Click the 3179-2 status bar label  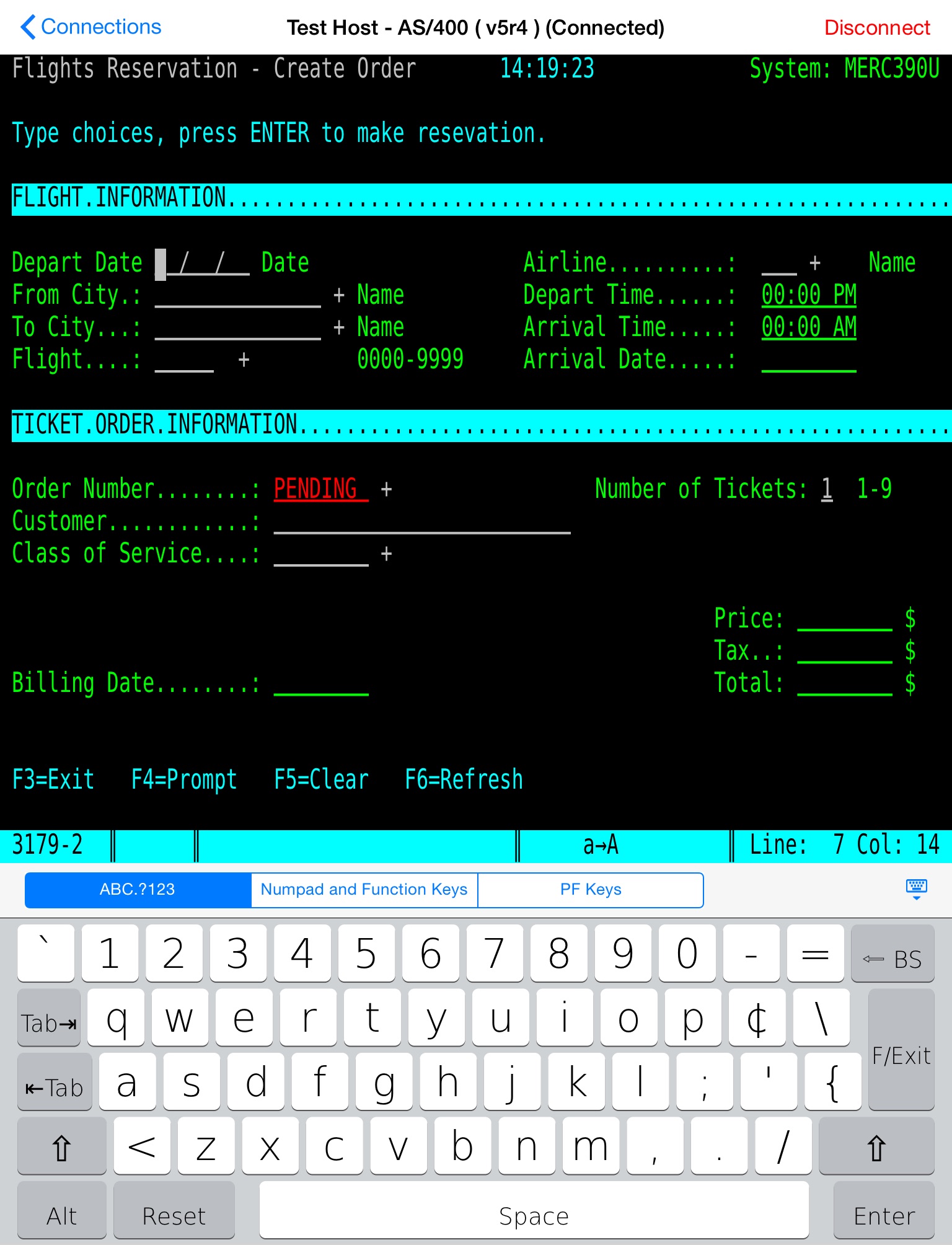(x=47, y=844)
